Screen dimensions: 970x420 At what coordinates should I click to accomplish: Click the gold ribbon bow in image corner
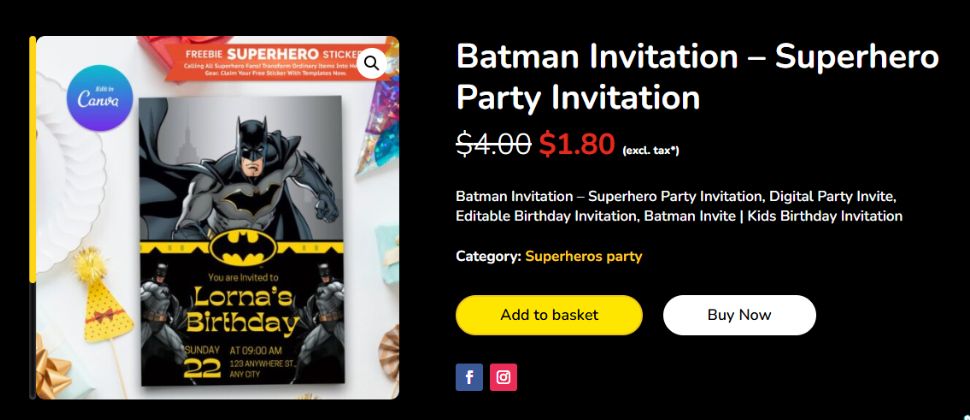pos(52,373)
